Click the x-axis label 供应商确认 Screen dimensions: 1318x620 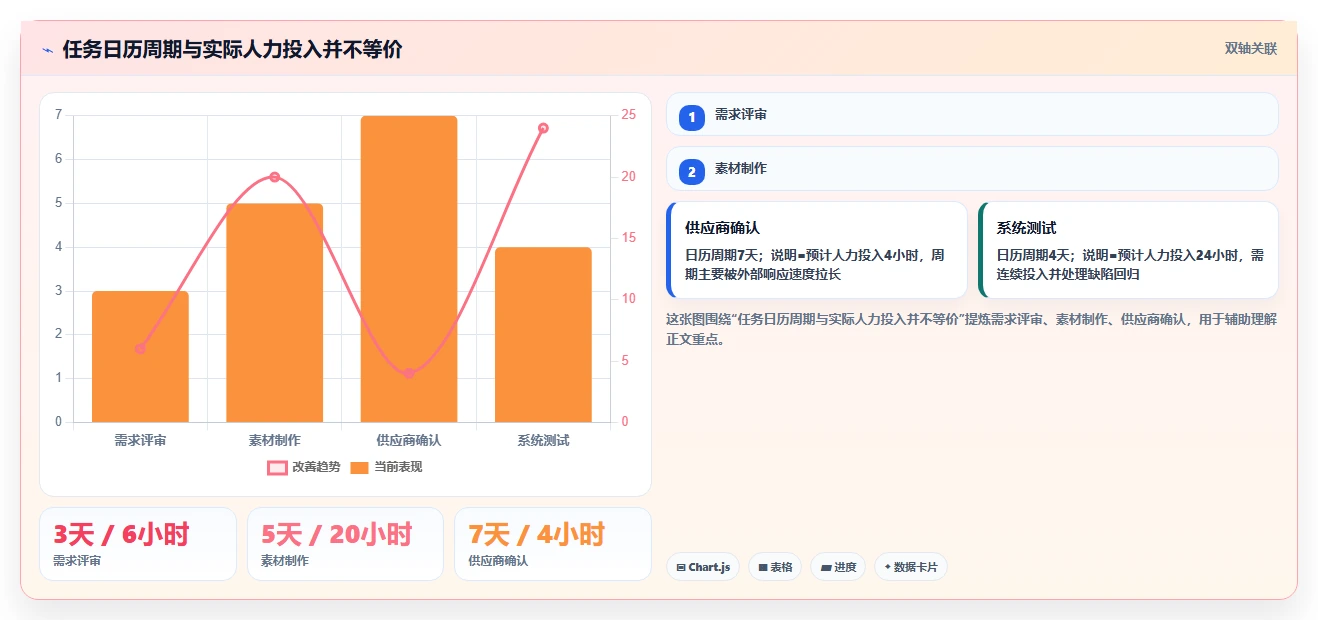409,440
